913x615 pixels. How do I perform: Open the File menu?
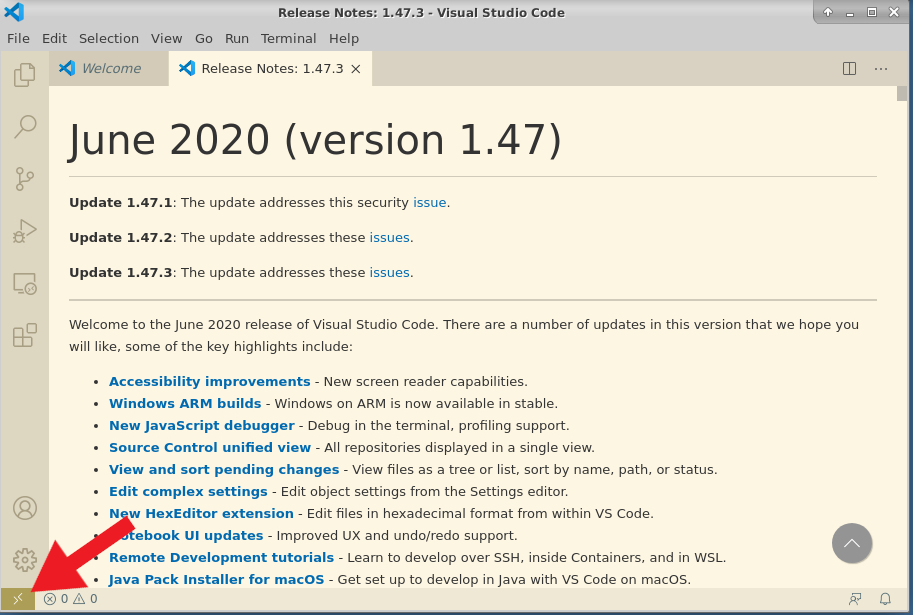(18, 38)
